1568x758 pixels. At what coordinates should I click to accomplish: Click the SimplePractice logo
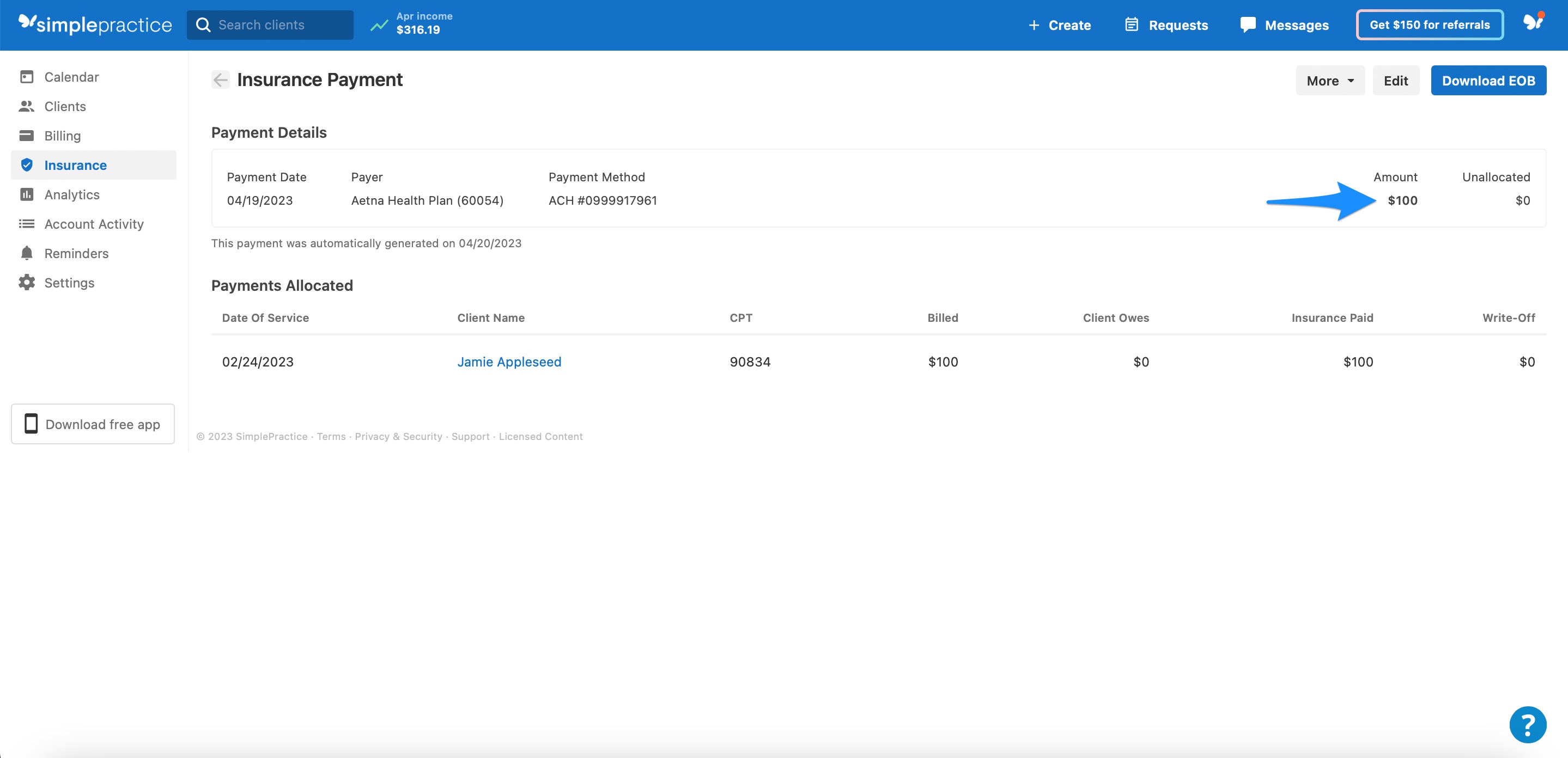(94, 25)
